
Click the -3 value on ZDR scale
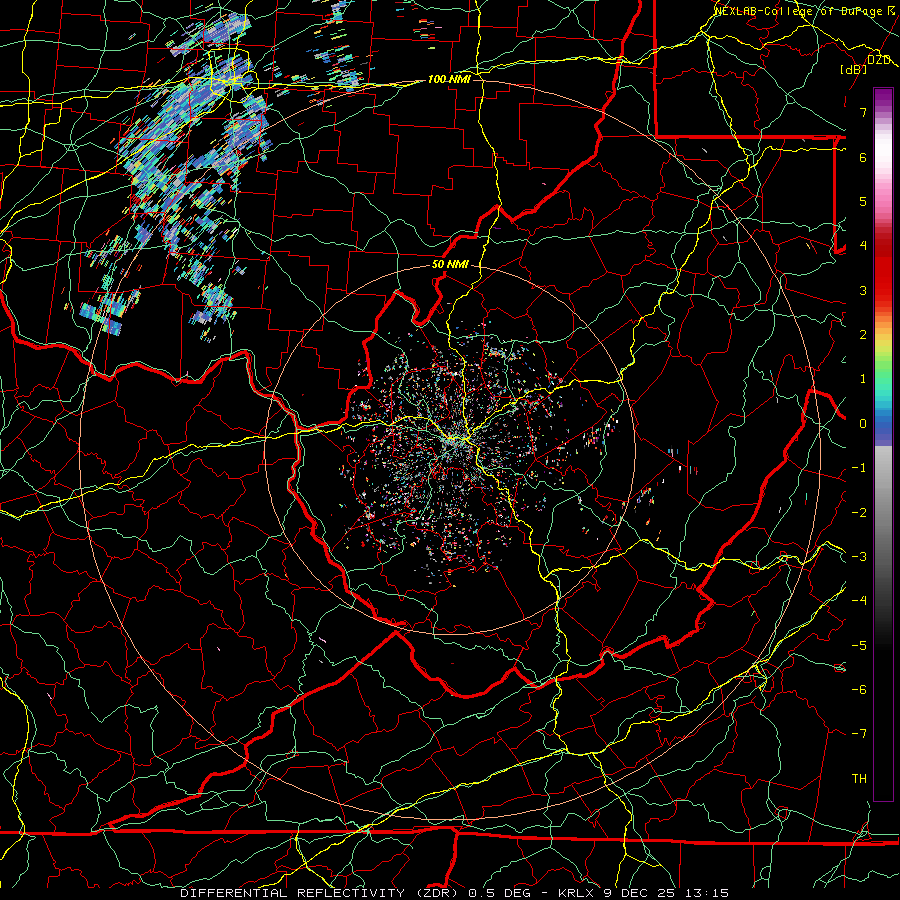(859, 557)
